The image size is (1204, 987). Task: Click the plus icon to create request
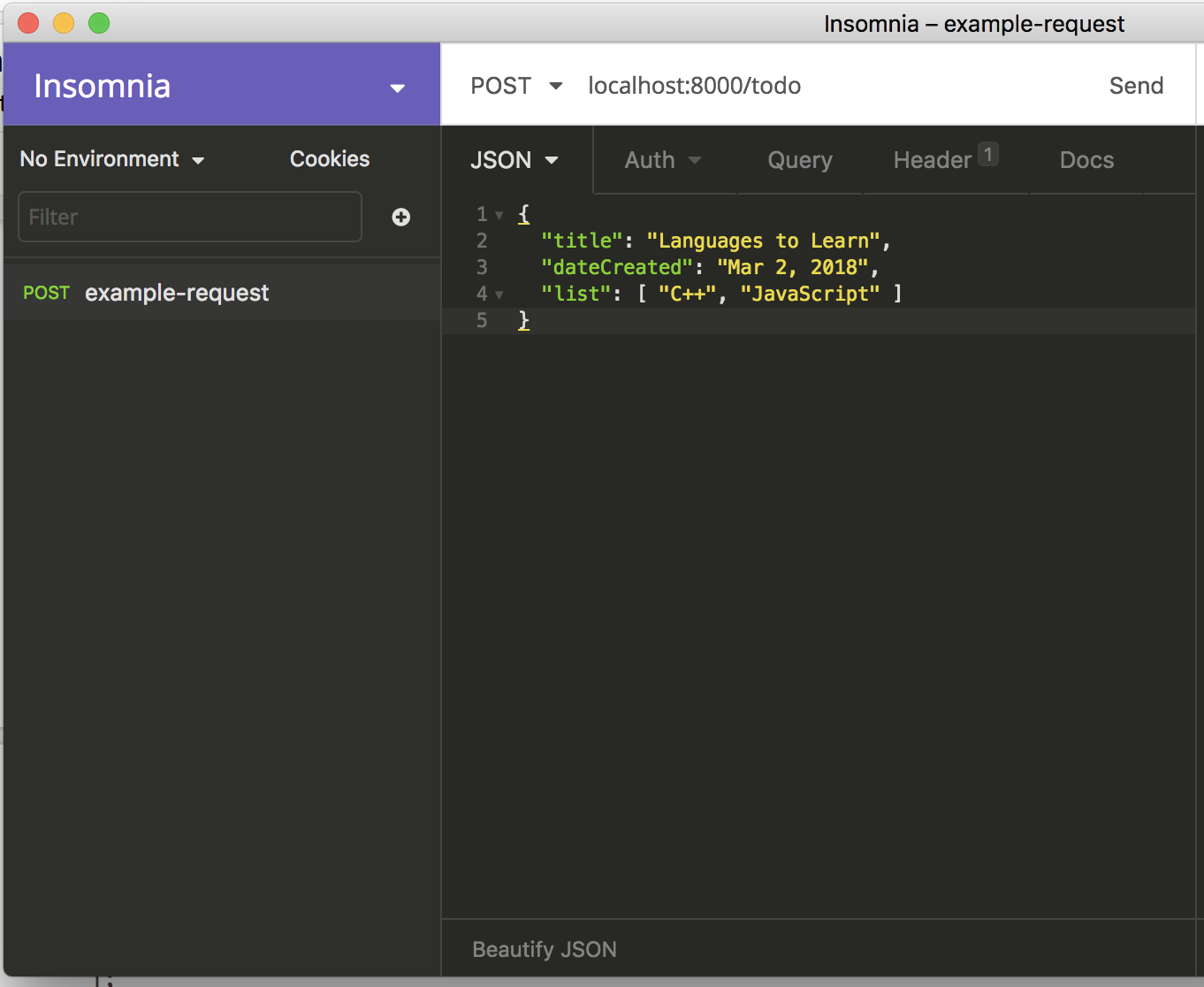click(x=401, y=217)
